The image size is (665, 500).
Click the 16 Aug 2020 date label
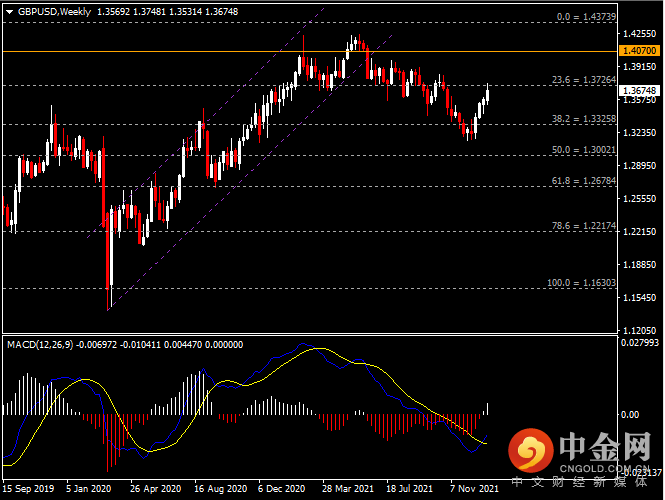[x=221, y=489]
